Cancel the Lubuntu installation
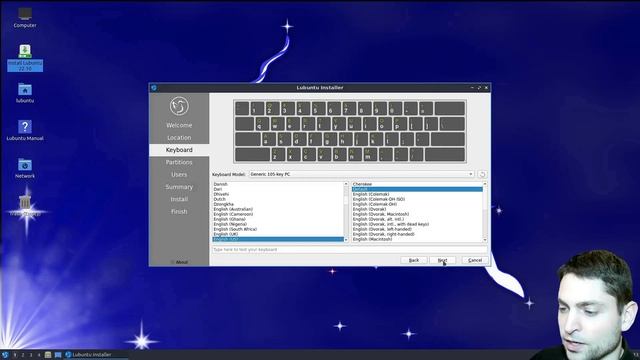 click(x=475, y=260)
